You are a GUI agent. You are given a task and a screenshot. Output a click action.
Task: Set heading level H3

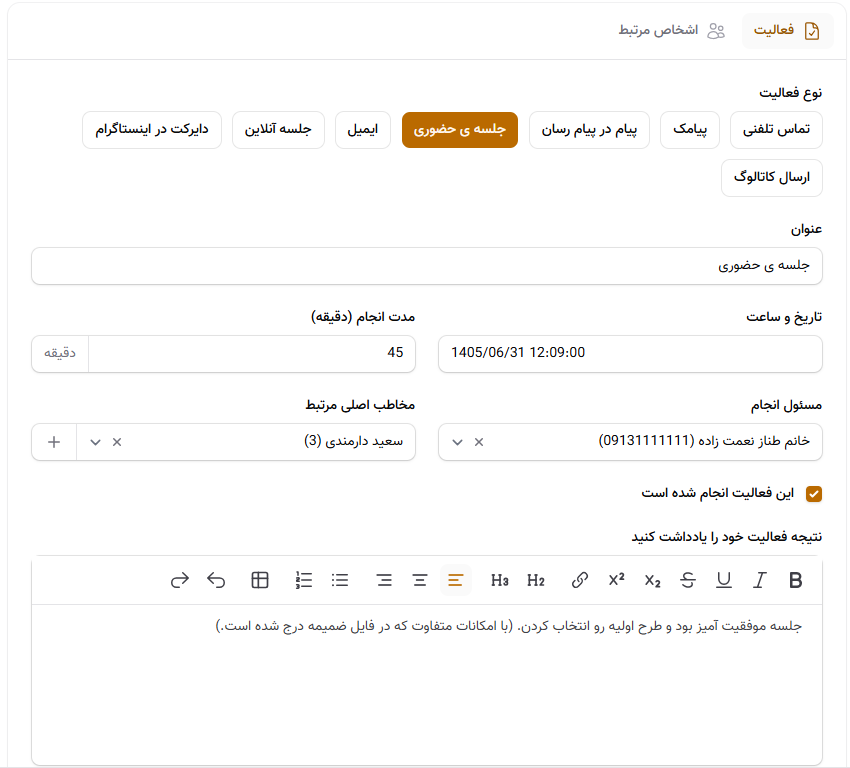[499, 580]
